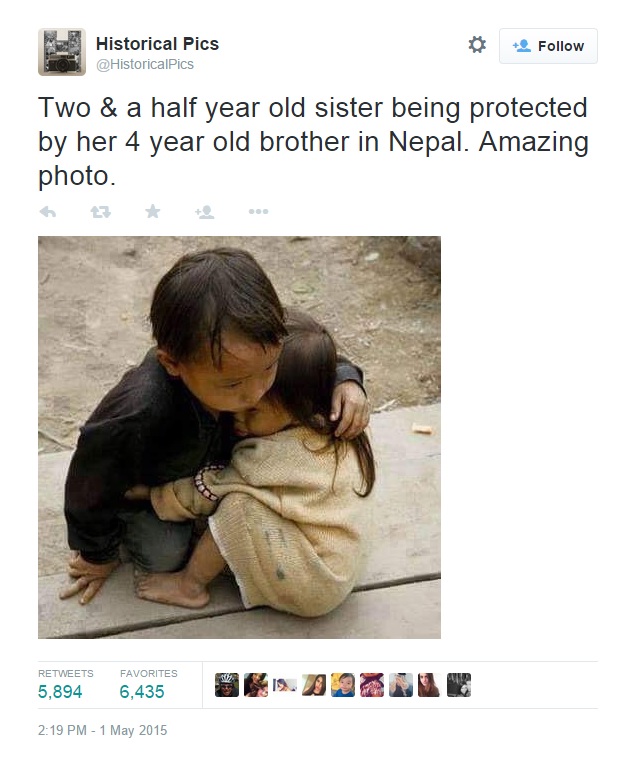Click the follow-person icon under the tweet
The height and width of the screenshot is (767, 633).
204,212
